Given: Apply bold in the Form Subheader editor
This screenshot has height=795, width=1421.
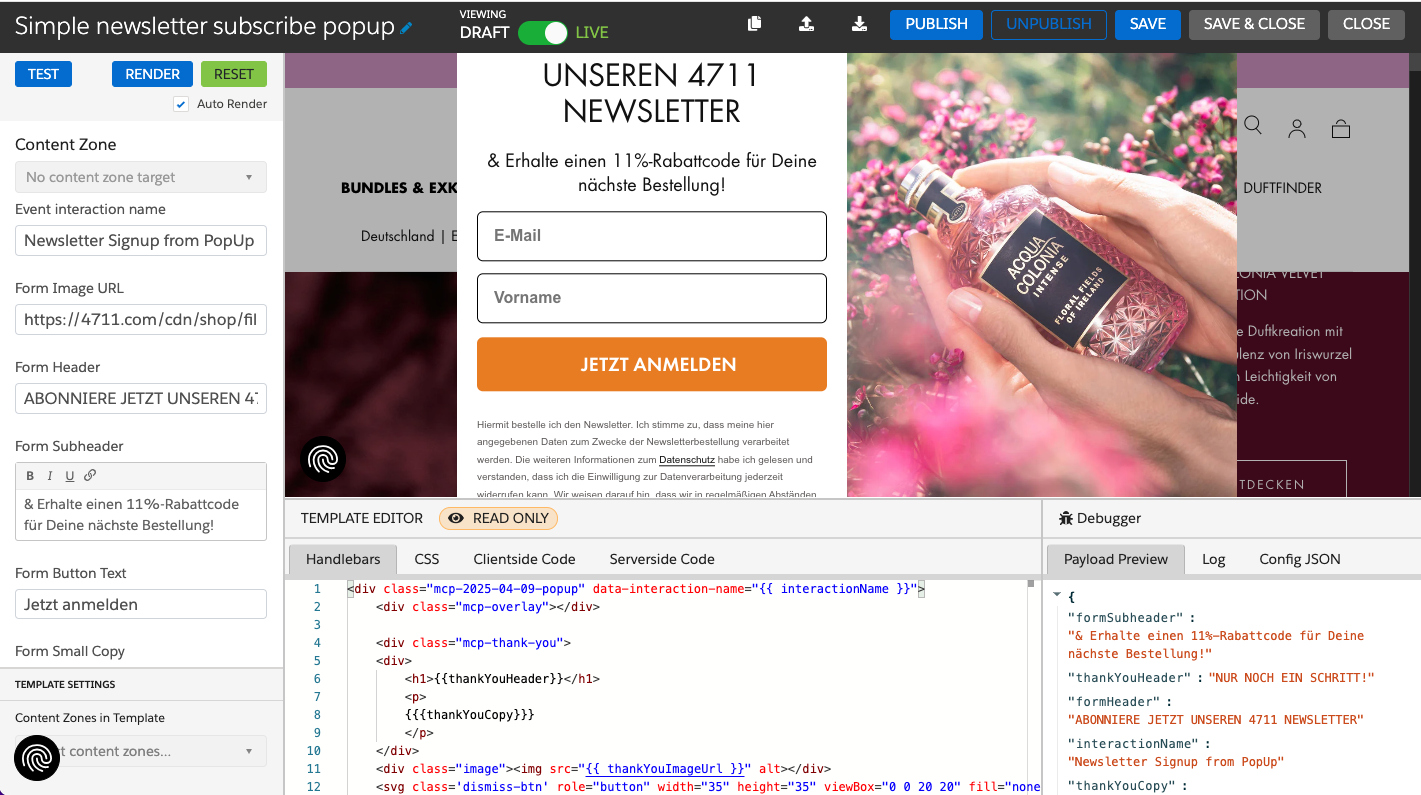Looking at the screenshot, I should 31,475.
